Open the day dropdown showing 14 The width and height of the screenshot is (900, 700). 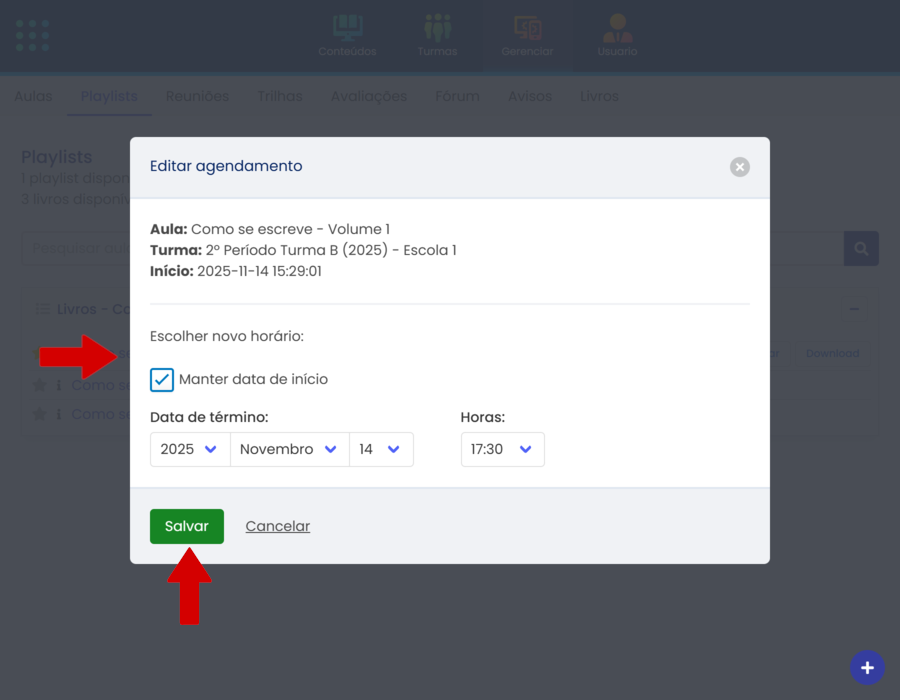click(380, 450)
